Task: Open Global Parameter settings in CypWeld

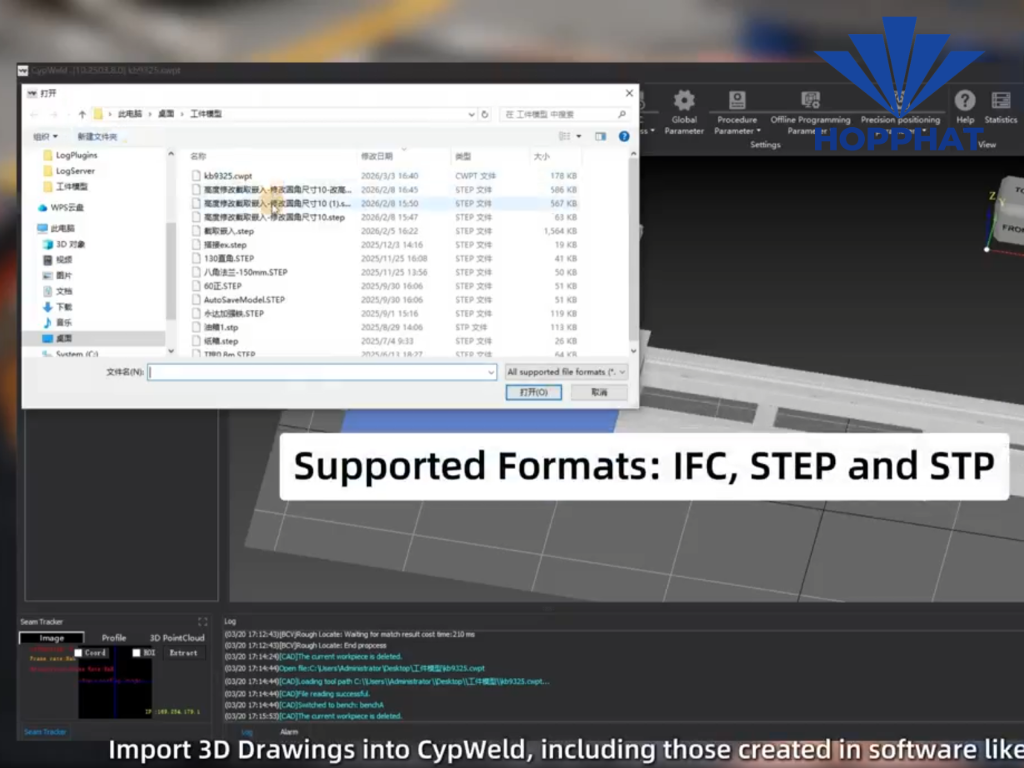Action: pos(684,112)
